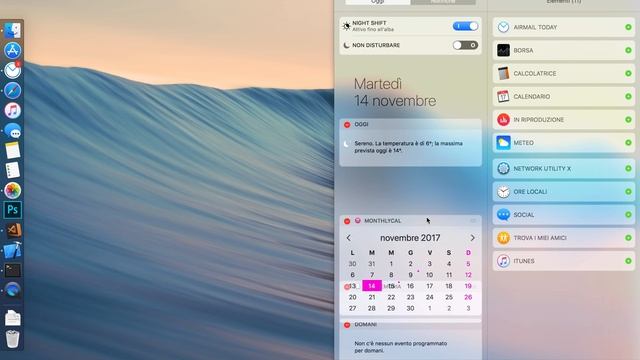Open Messages from the Dock
The height and width of the screenshot is (360, 640).
(x=13, y=131)
